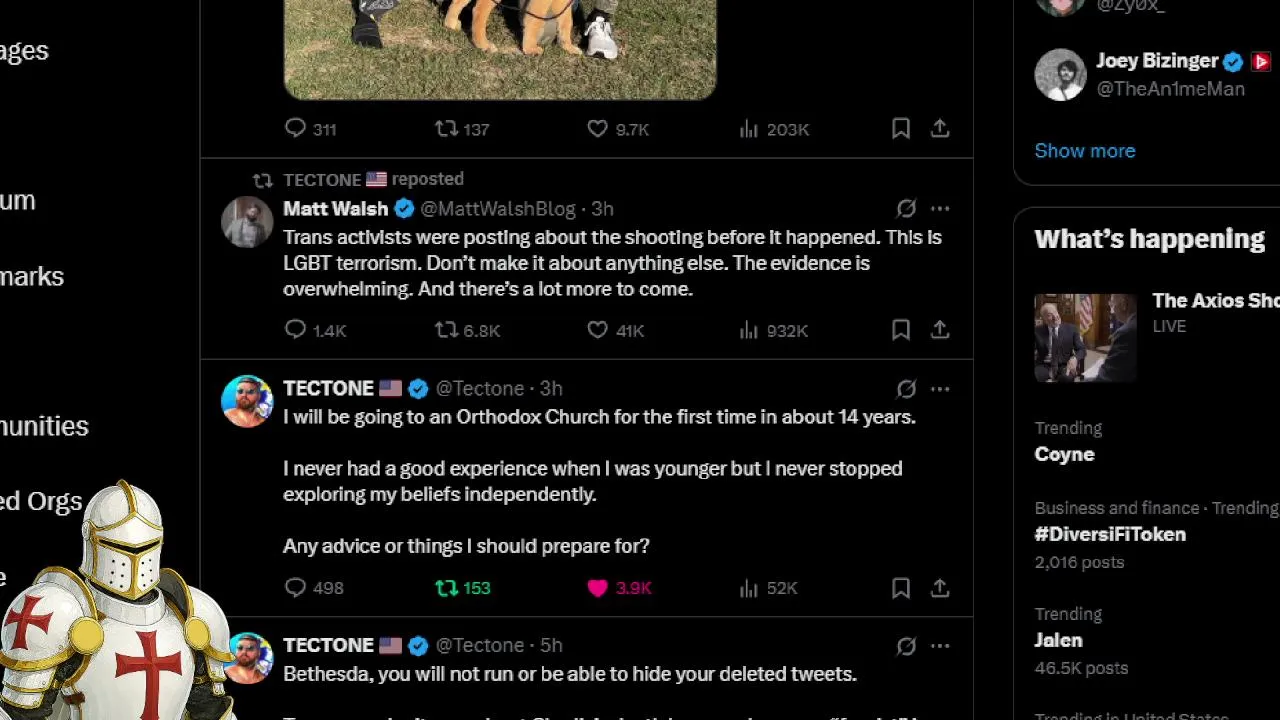The width and height of the screenshot is (1280, 720).
Task: Open the Coyne trending topic
Action: (x=1064, y=454)
